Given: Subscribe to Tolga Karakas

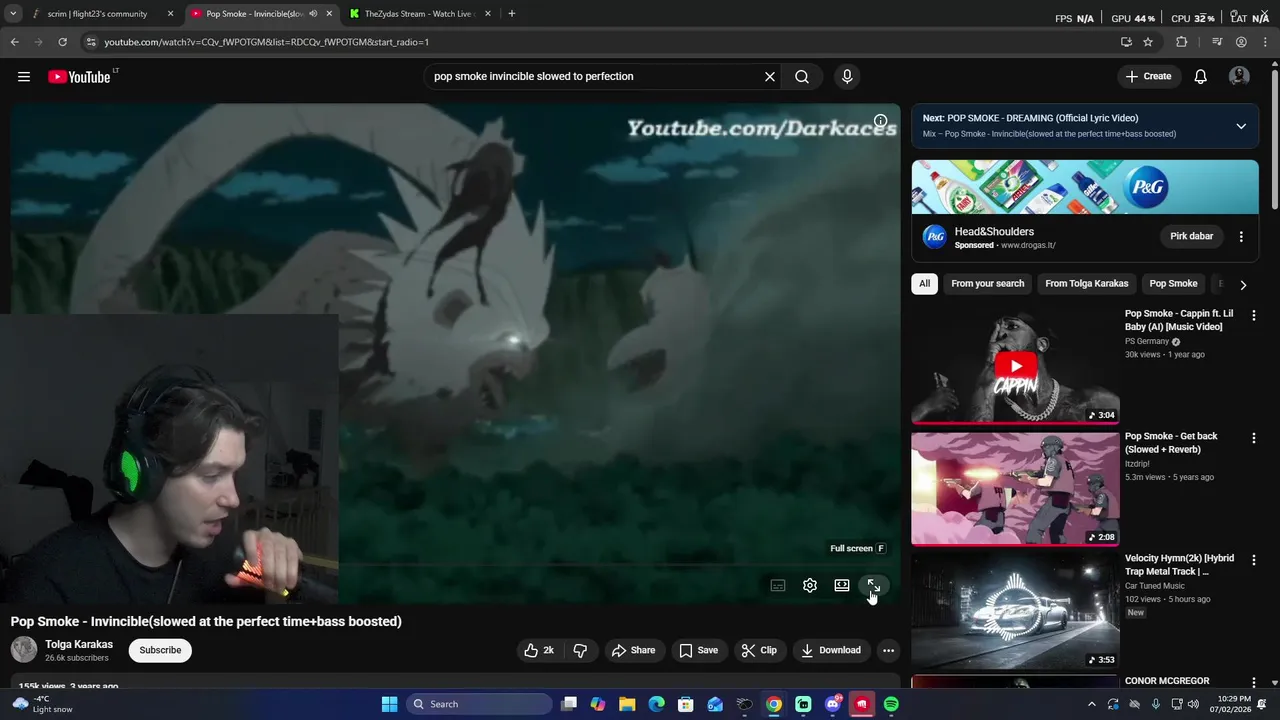Looking at the screenshot, I should pyautogui.click(x=160, y=650).
